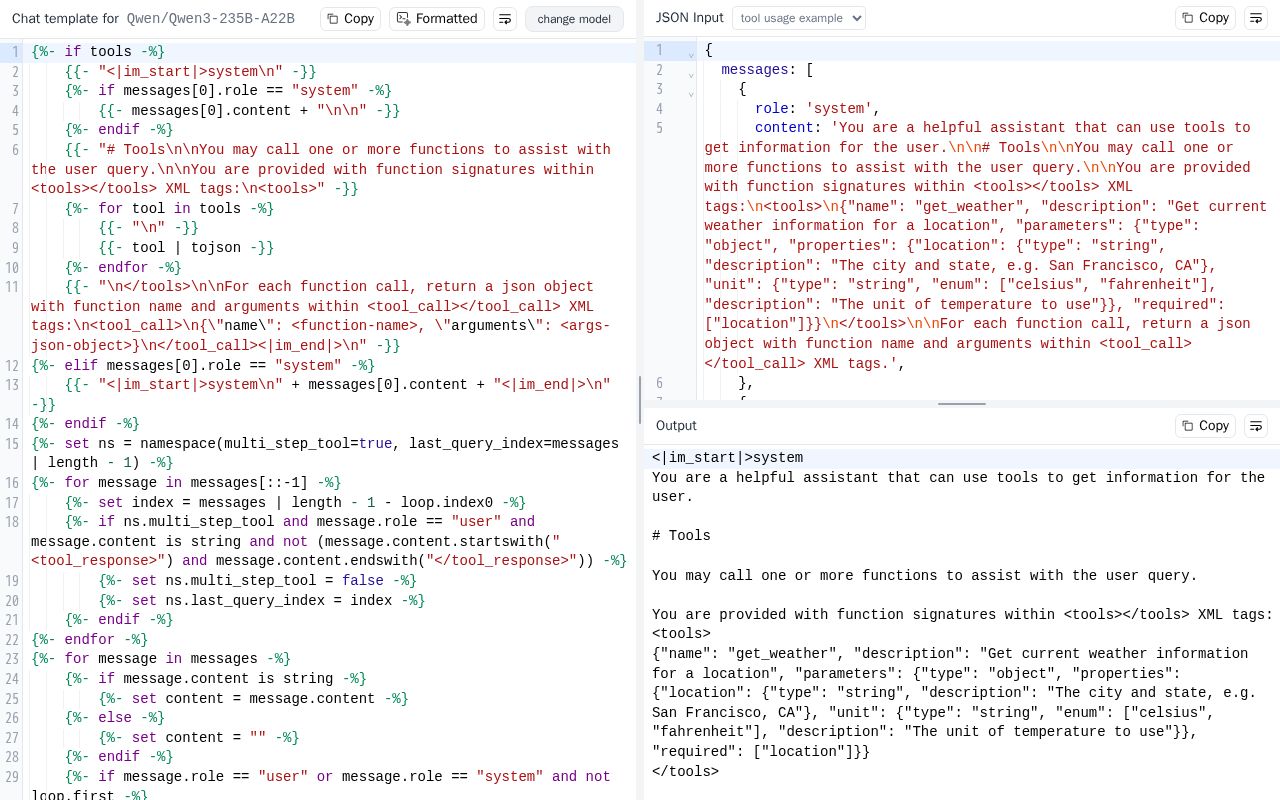Click the "messages: [" line in JSON Input

pyautogui.click(x=767, y=70)
